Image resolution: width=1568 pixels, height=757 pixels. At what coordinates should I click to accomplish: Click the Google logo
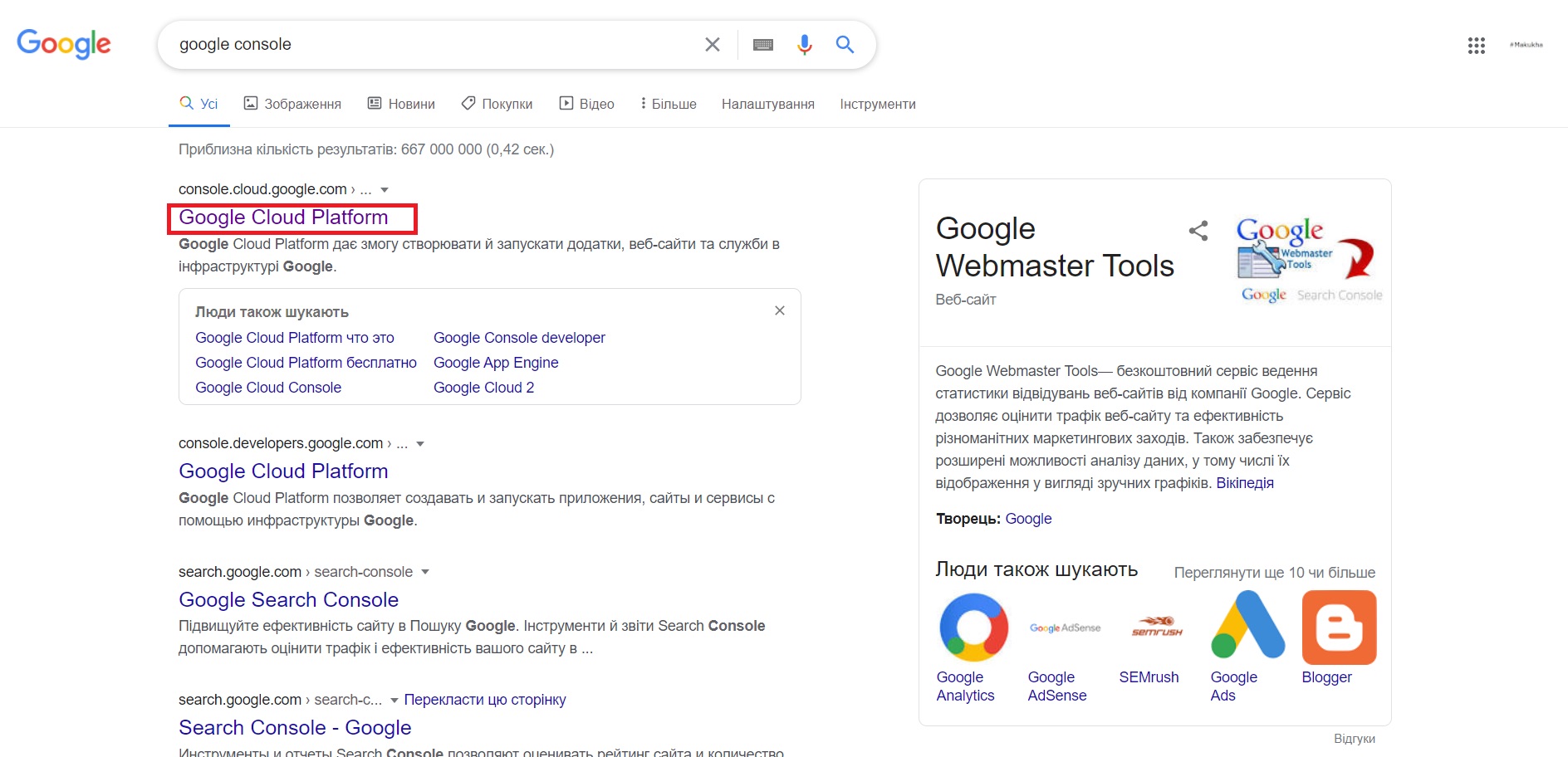click(64, 44)
